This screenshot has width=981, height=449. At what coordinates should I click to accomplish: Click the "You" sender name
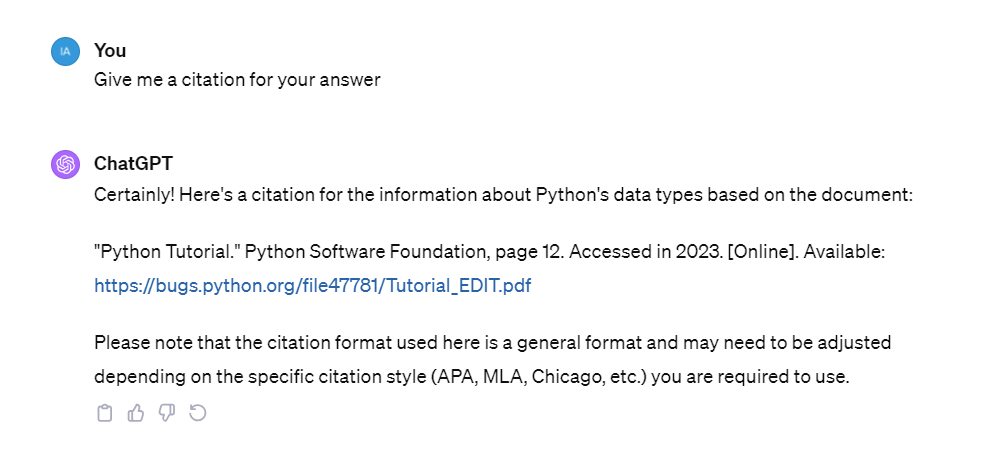point(110,50)
